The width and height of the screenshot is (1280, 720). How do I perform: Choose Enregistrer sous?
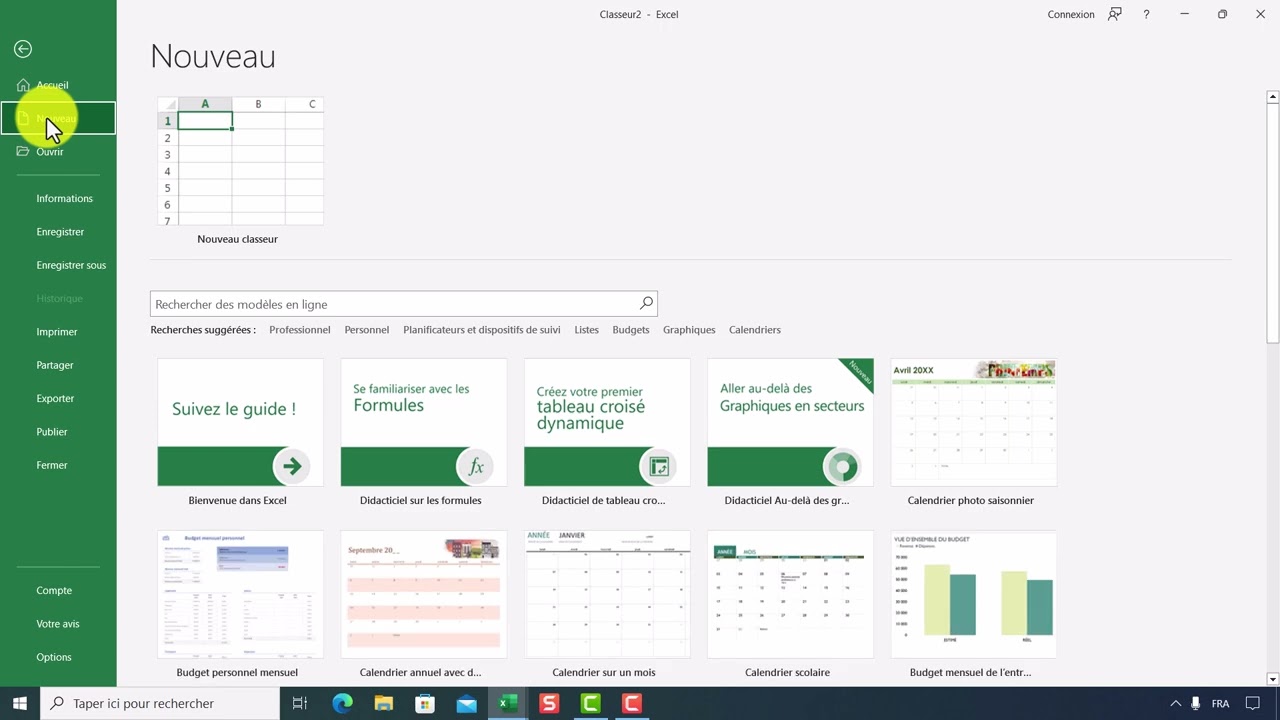click(x=71, y=265)
